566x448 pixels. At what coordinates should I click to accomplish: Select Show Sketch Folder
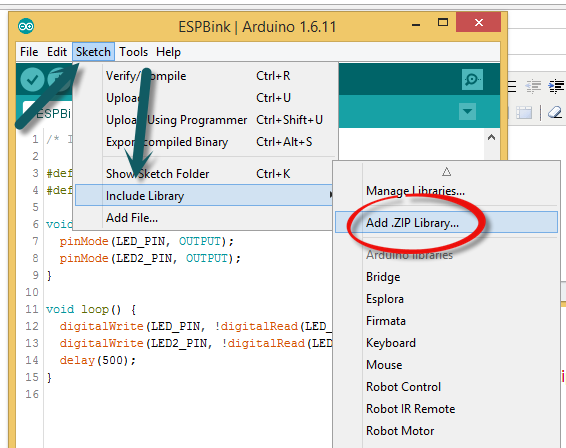click(x=206, y=174)
